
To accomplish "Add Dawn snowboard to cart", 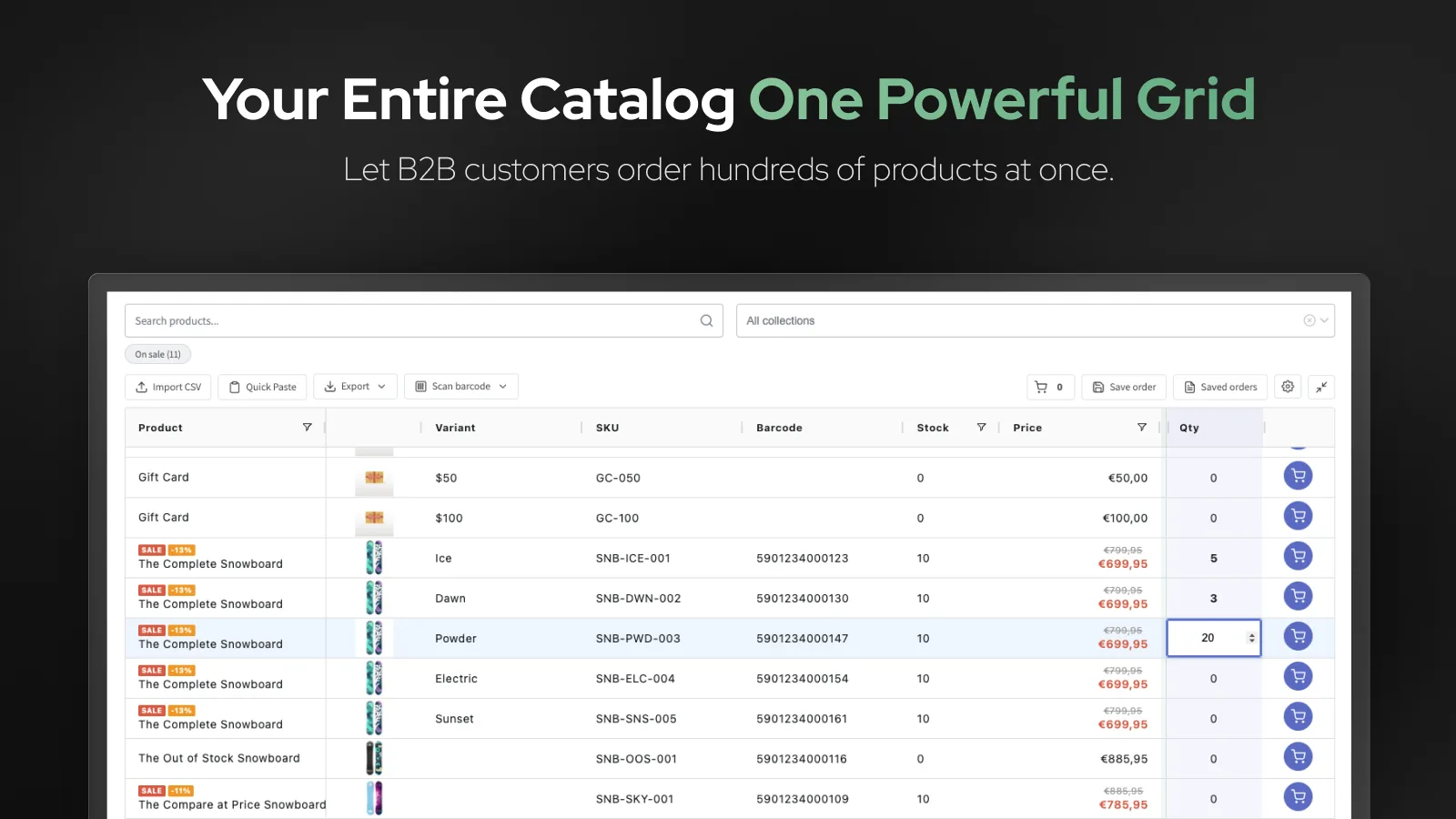I will 1299,596.
